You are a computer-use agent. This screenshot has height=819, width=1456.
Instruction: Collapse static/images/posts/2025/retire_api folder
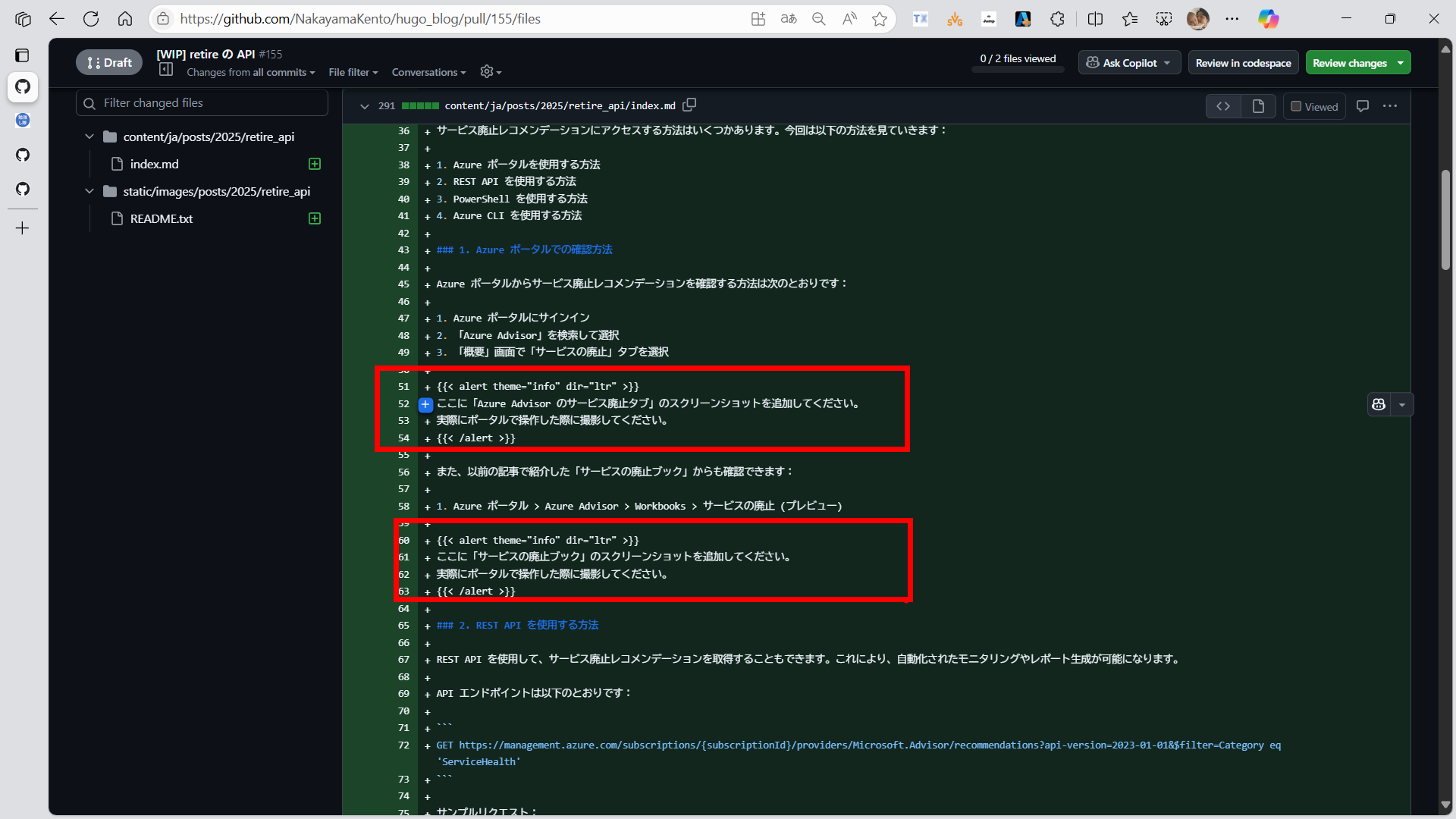pos(89,191)
